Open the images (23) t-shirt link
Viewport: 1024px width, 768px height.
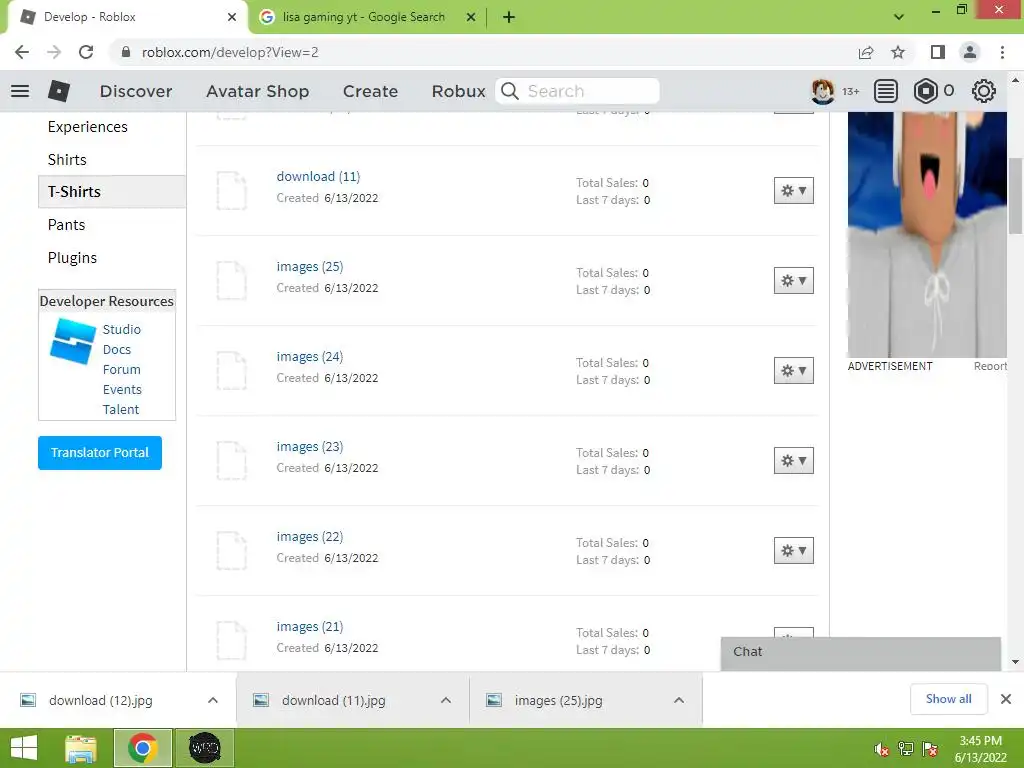click(310, 447)
